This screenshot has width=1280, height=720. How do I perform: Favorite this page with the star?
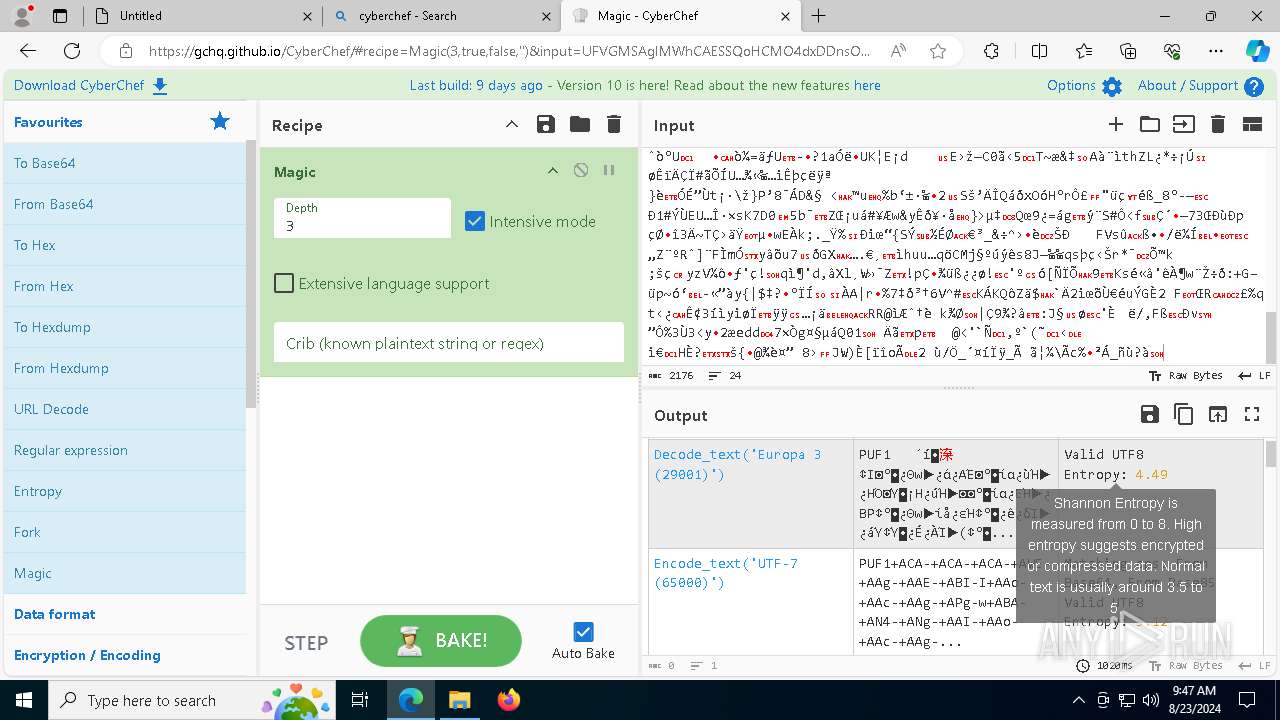[937, 51]
